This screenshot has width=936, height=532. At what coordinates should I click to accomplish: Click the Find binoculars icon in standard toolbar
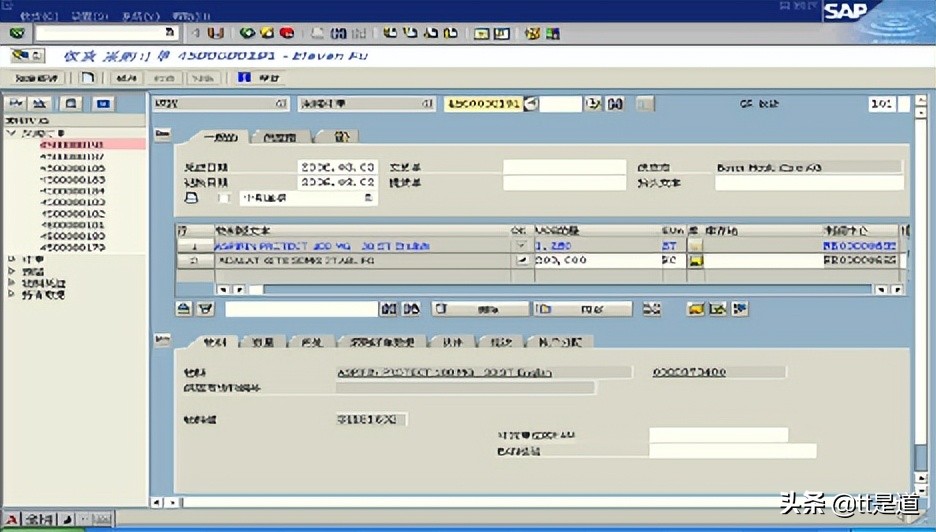[338, 33]
